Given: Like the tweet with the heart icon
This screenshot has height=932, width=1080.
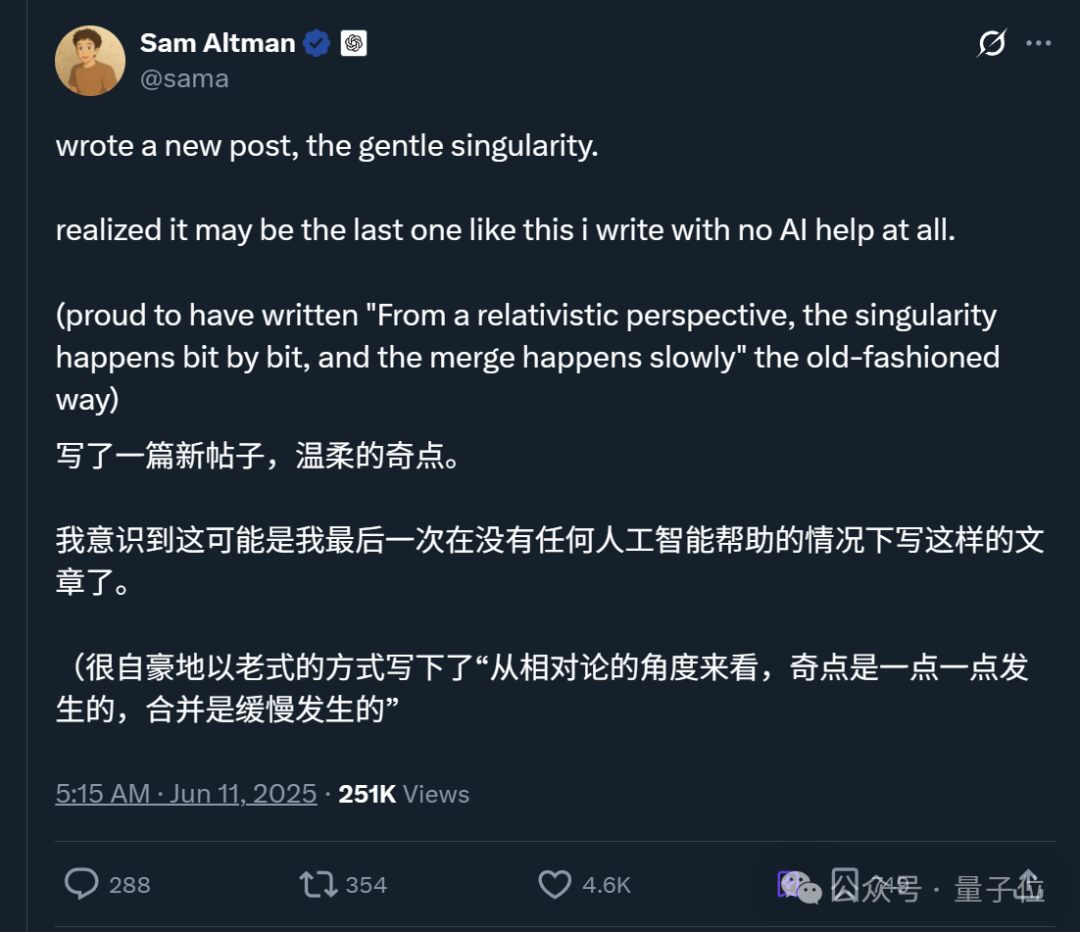Looking at the screenshot, I should [x=555, y=884].
